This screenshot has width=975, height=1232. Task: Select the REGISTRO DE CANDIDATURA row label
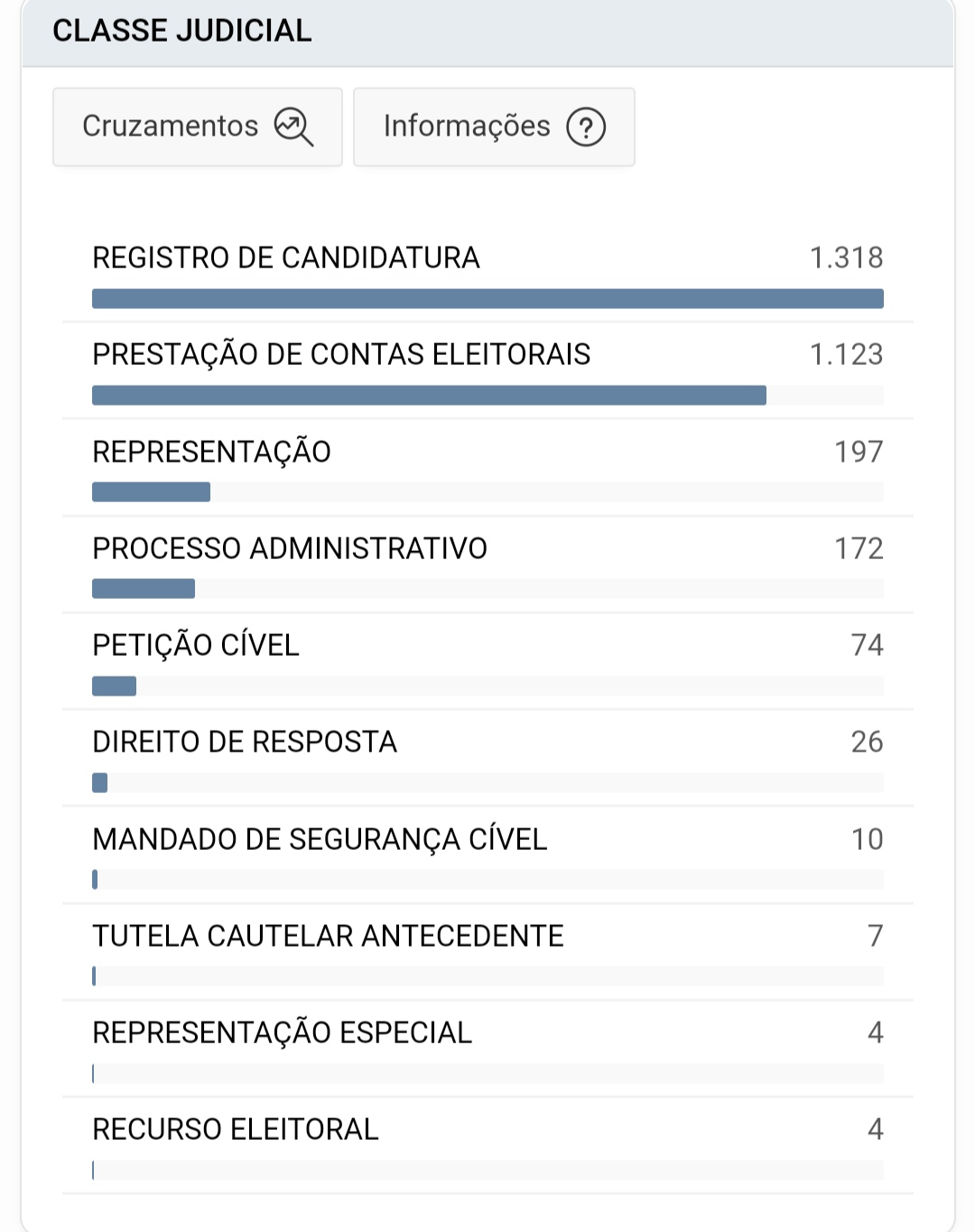[x=286, y=258]
